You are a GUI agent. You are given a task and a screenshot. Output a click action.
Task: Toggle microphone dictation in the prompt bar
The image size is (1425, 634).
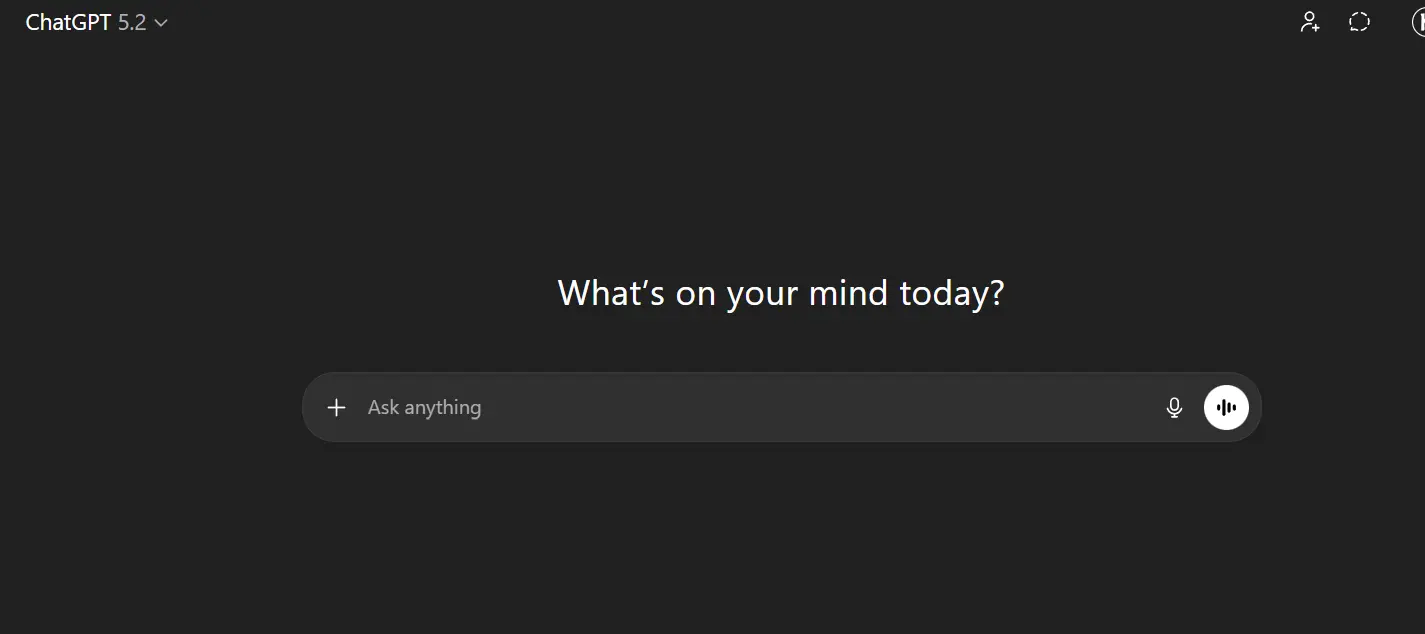click(x=1174, y=407)
